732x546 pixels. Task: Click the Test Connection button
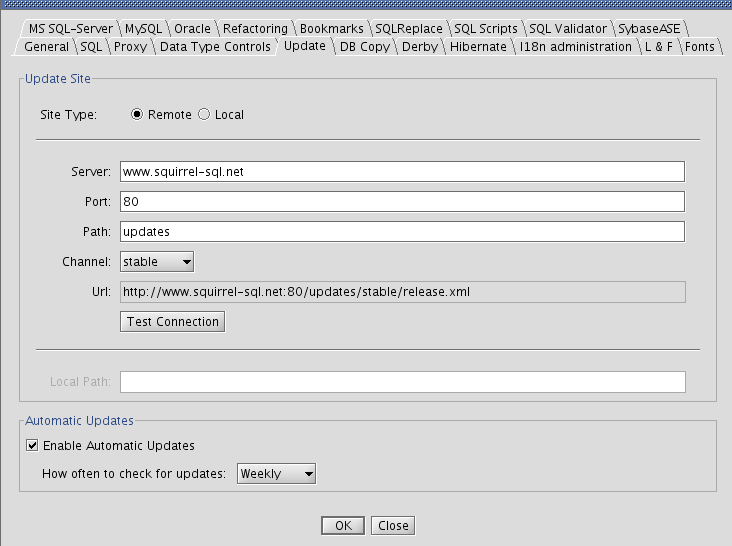(x=172, y=322)
